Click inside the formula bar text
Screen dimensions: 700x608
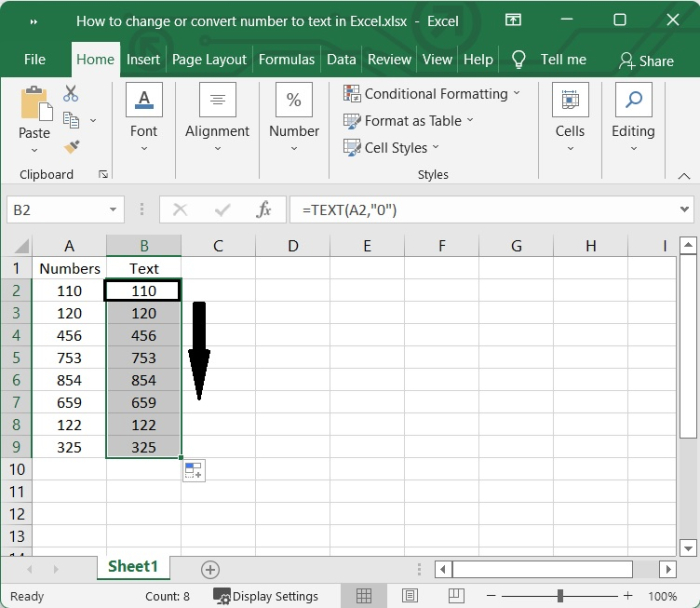[480, 210]
